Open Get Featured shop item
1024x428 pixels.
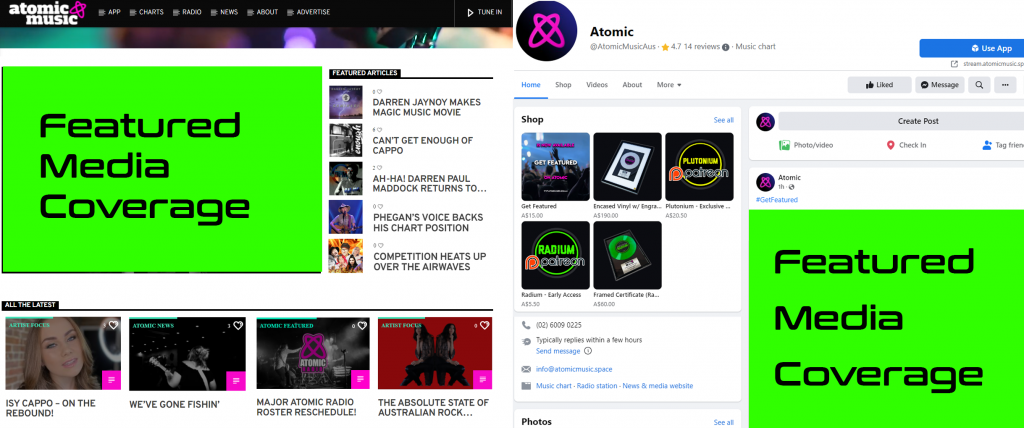click(x=556, y=167)
